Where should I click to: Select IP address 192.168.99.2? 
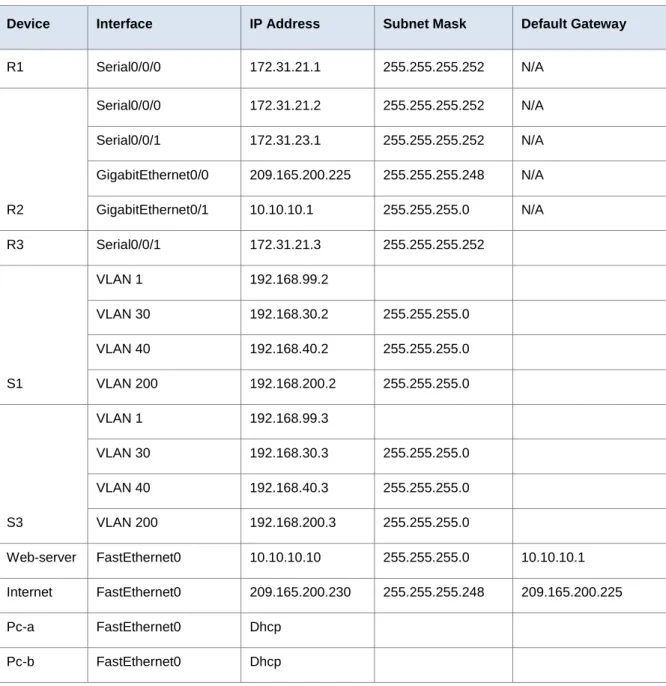point(289,279)
